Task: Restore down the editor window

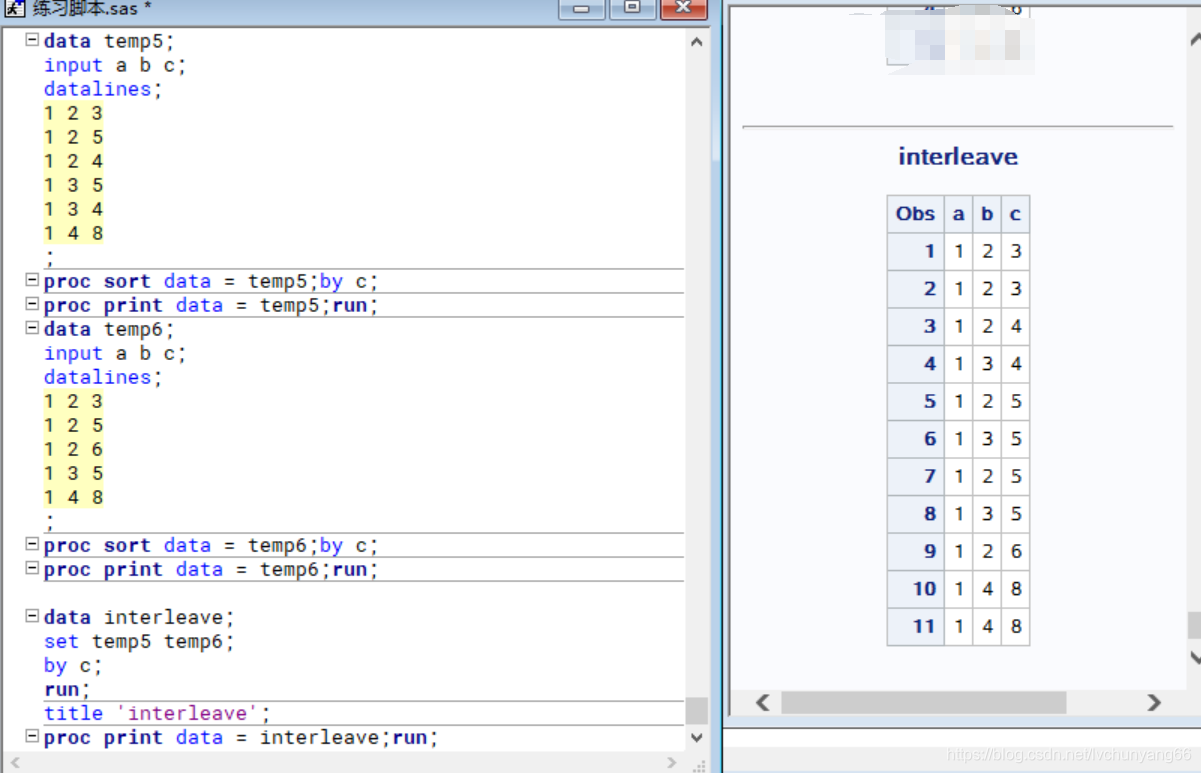Action: [x=632, y=9]
